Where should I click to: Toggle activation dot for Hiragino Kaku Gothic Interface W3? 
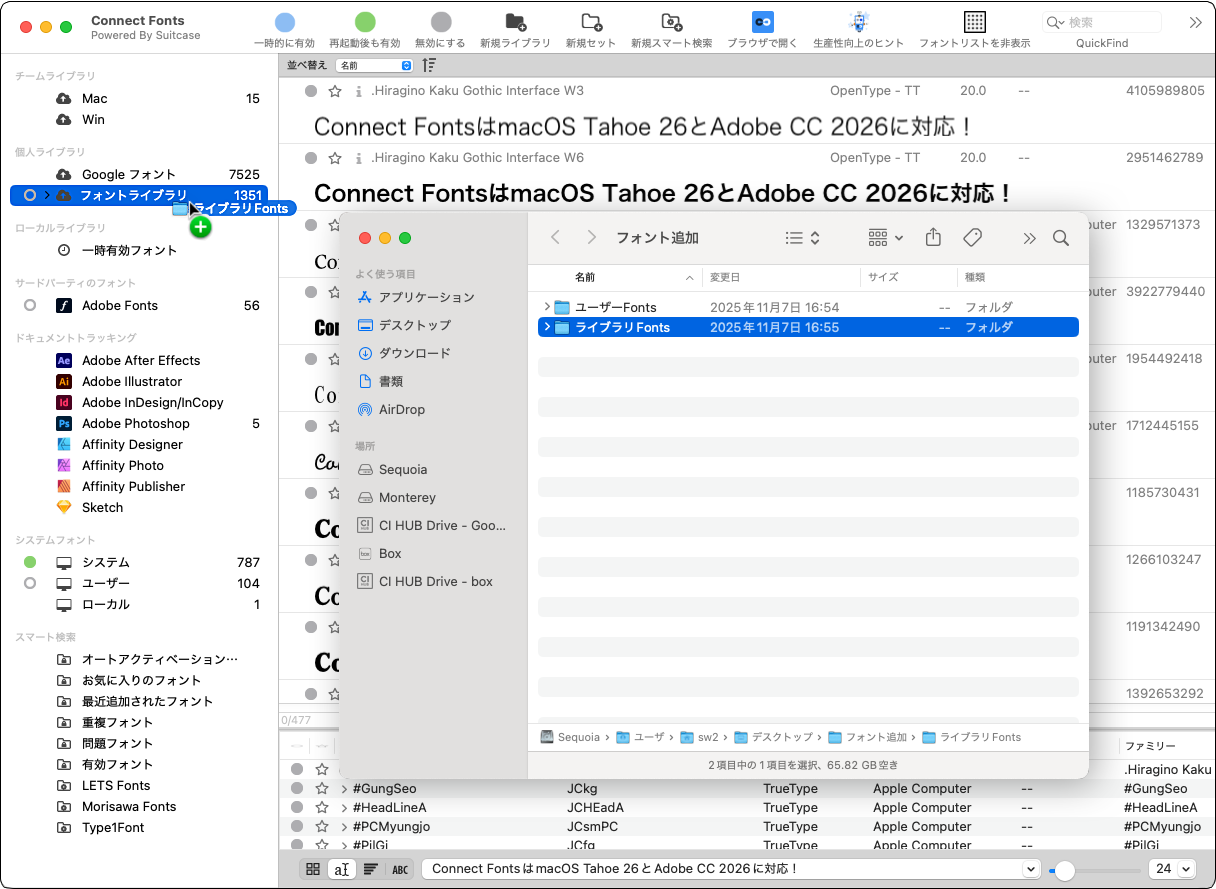[311, 91]
